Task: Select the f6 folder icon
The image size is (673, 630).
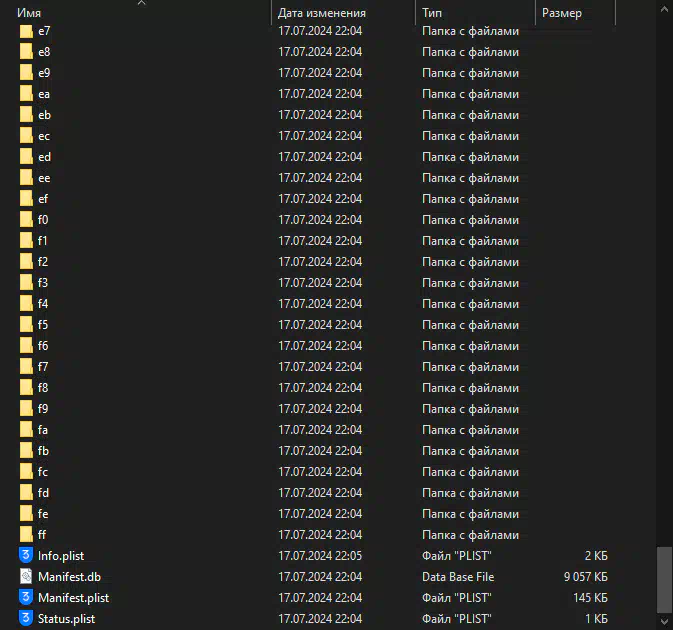Action: coord(26,346)
